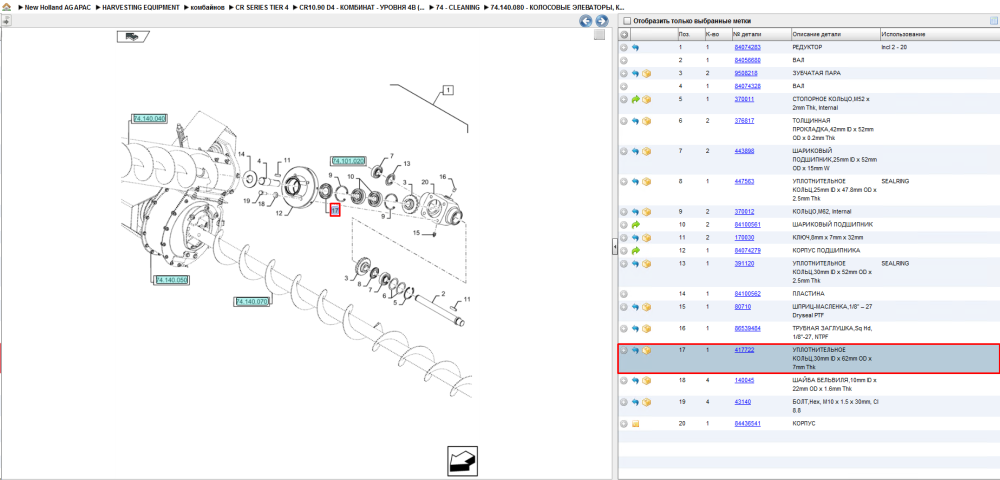Sort by 'Поз.' column header
The image size is (1000, 480).
coord(690,34)
